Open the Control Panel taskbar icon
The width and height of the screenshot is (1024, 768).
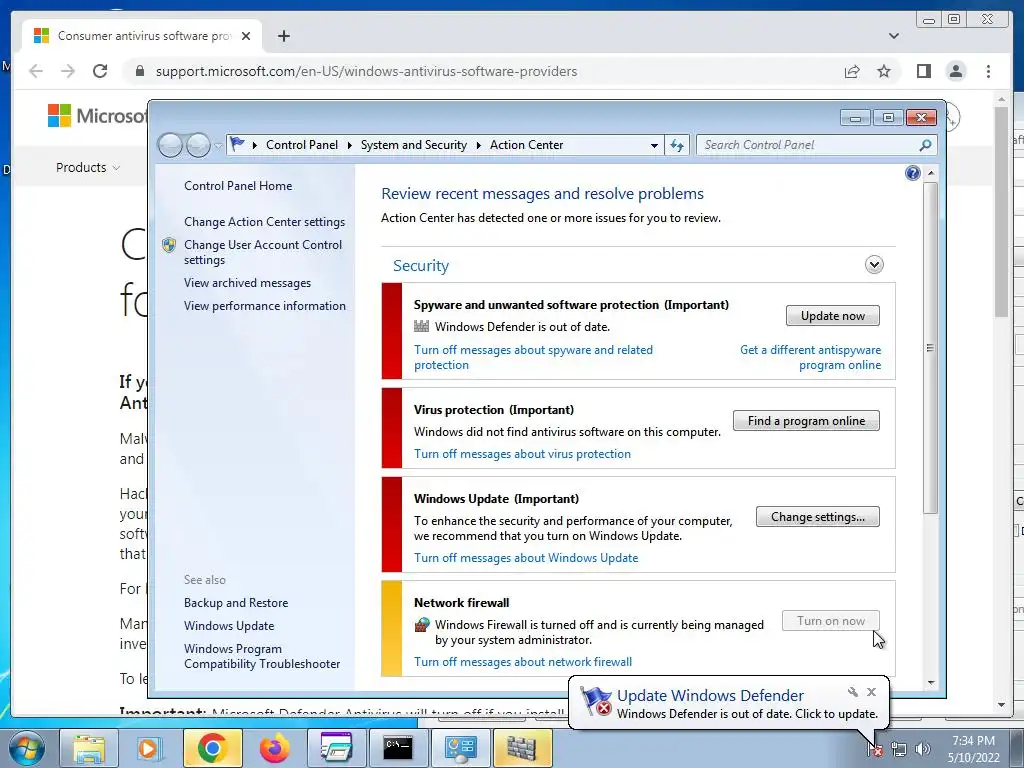[x=460, y=748]
